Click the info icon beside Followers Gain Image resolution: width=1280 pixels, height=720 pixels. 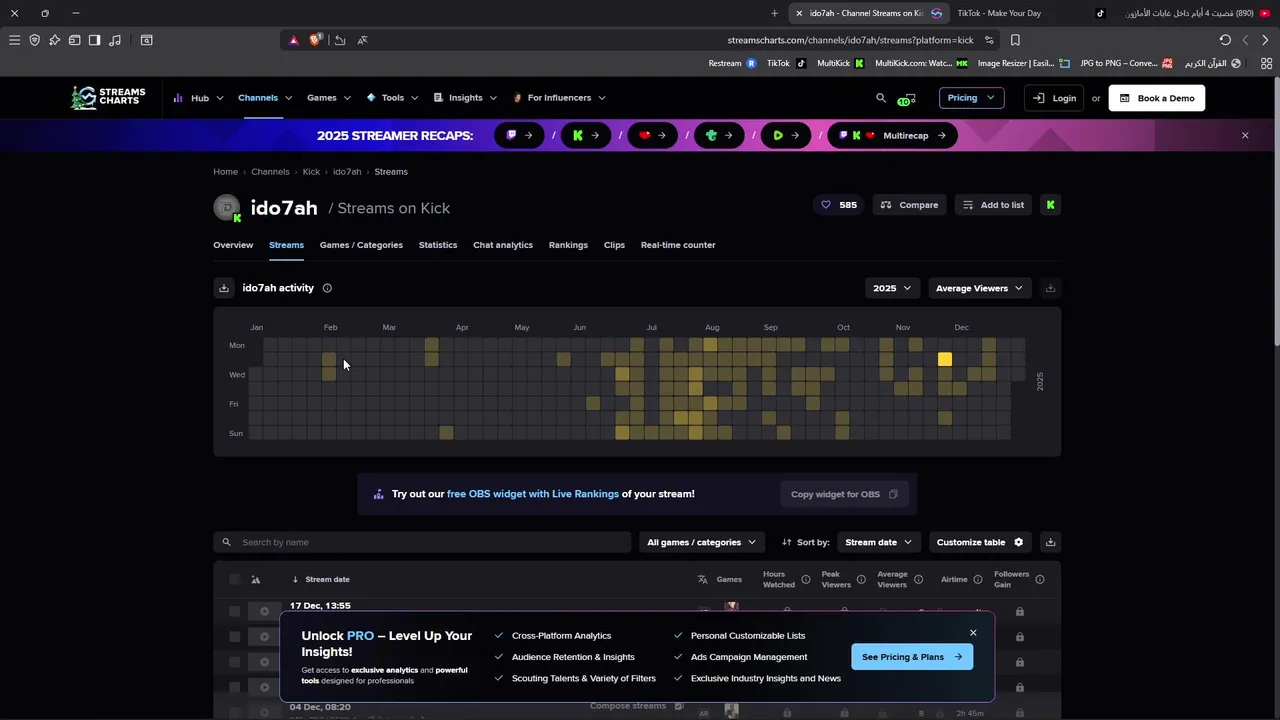pos(1040,579)
